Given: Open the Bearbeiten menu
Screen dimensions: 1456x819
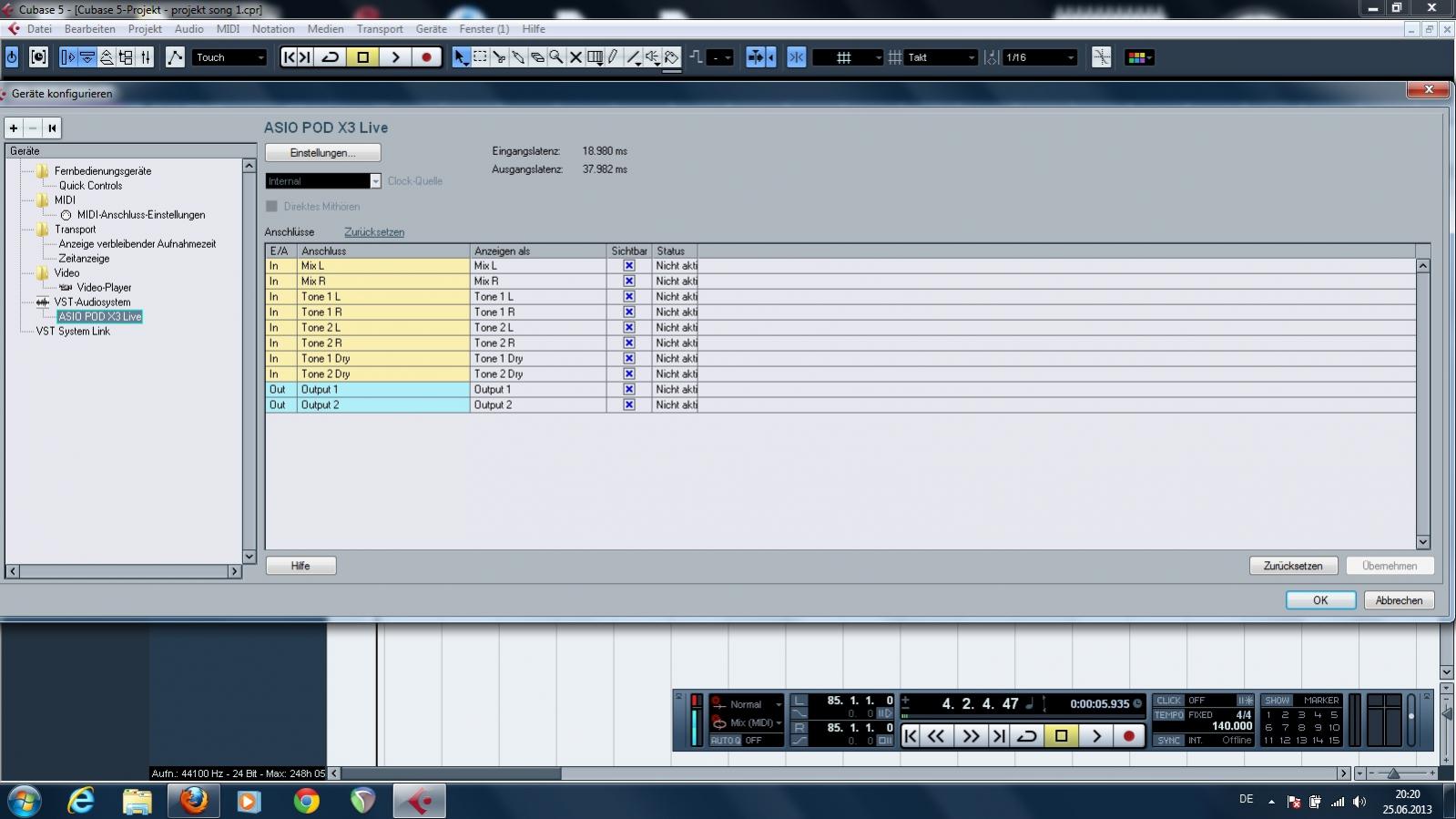Looking at the screenshot, I should point(89,29).
